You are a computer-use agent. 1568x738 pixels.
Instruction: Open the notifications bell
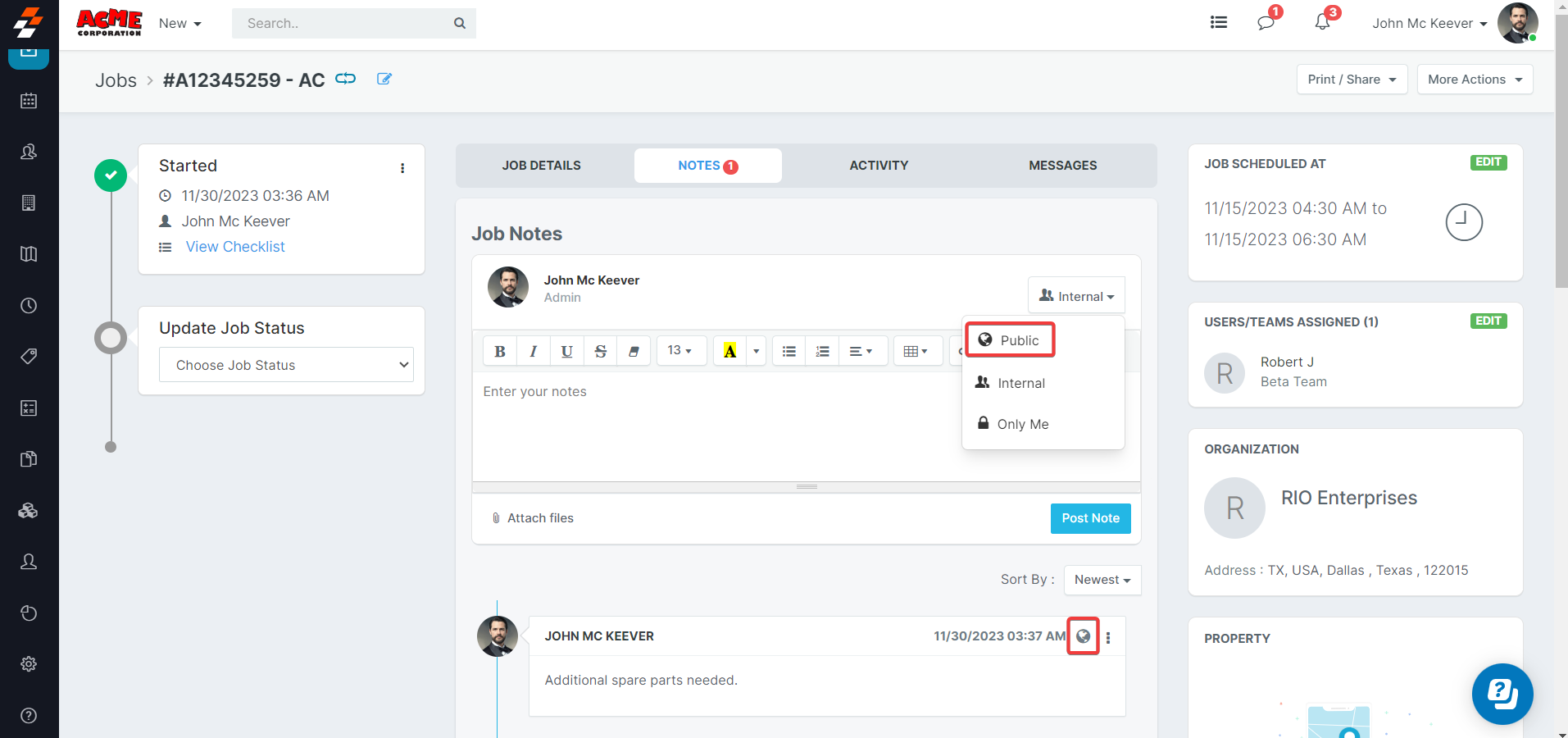click(1322, 22)
